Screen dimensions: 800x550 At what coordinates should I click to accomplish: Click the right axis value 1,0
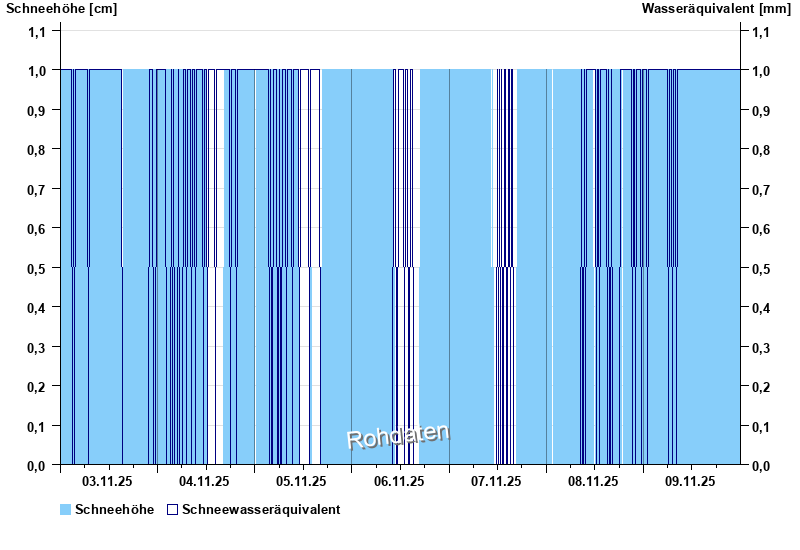click(761, 70)
